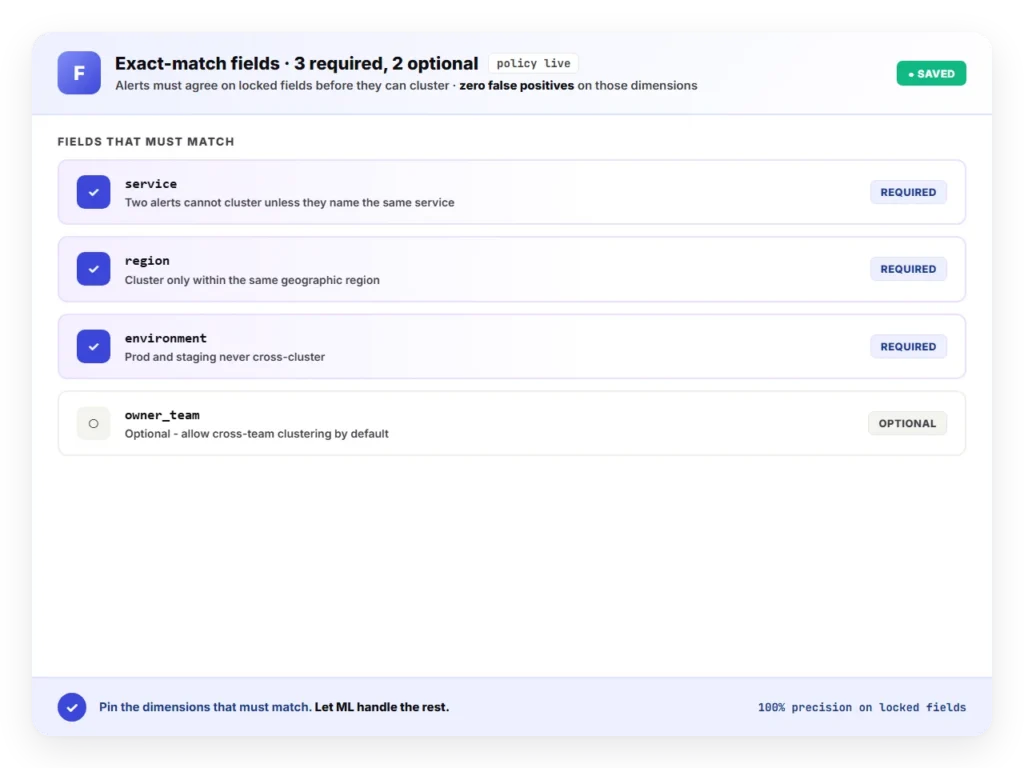The width and height of the screenshot is (1024, 768).
Task: Click REQUIRED badge on environment row
Action: click(x=908, y=346)
